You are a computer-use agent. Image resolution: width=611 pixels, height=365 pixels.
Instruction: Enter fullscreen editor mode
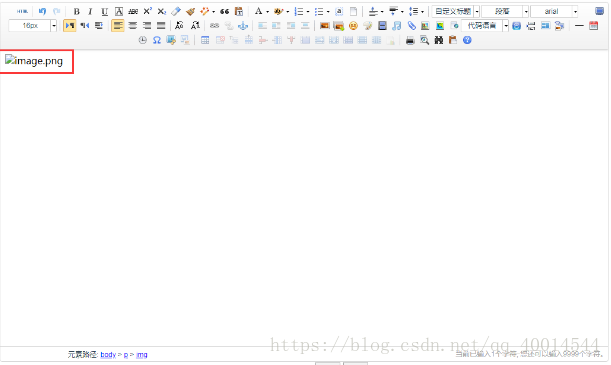(x=599, y=11)
